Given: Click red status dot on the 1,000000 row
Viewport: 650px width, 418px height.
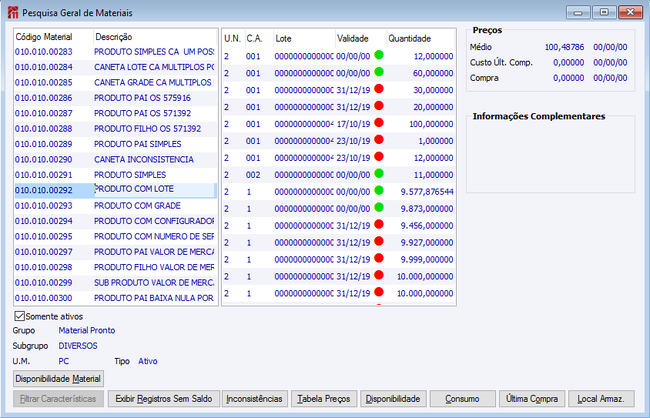Looking at the screenshot, I should (379, 140).
